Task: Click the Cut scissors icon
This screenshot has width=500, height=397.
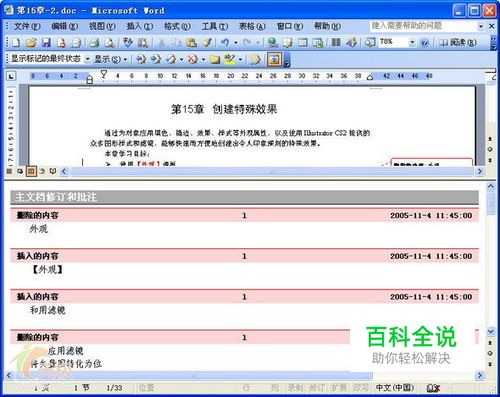Action: (x=161, y=42)
